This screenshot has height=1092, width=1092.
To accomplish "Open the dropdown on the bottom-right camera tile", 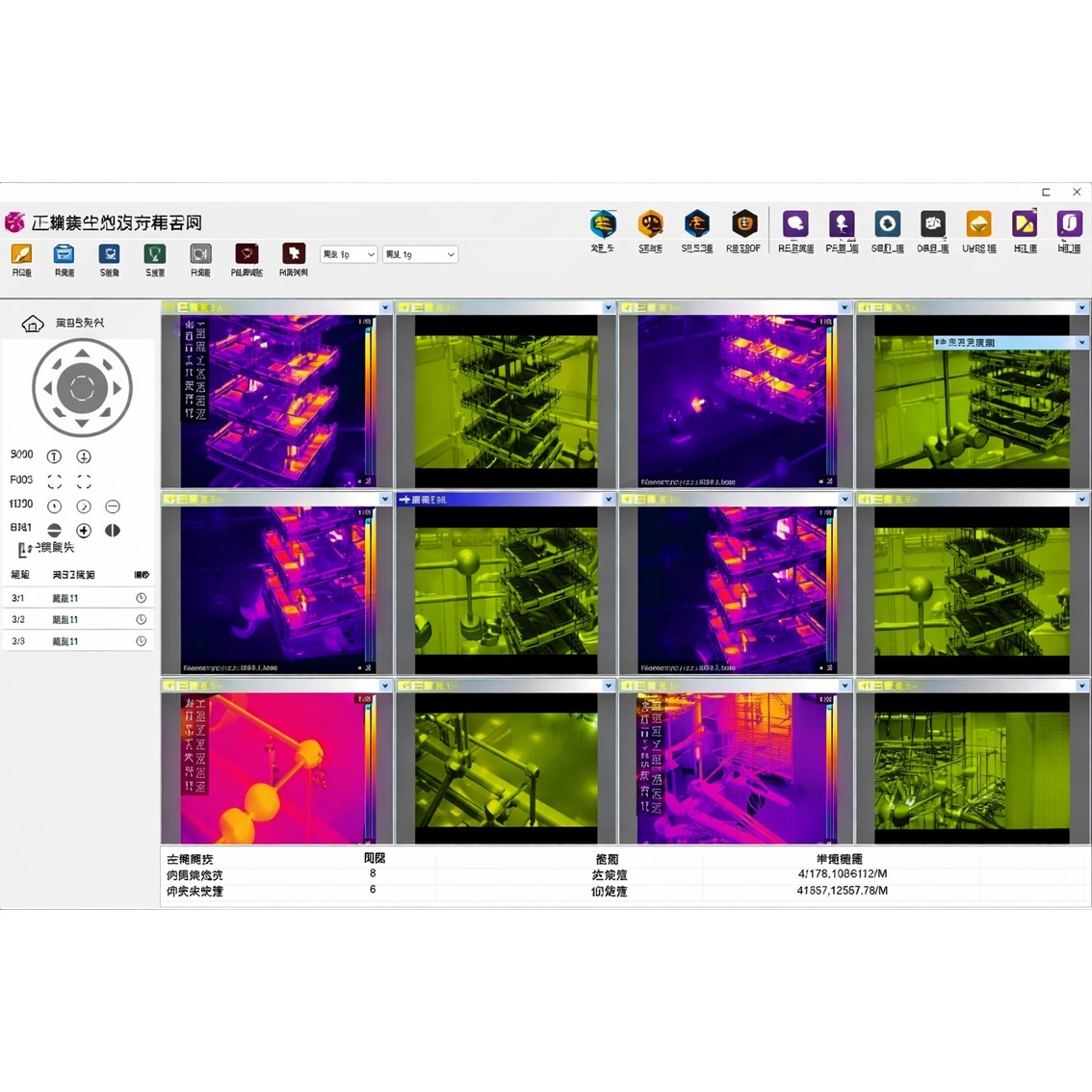I will click(x=1080, y=685).
